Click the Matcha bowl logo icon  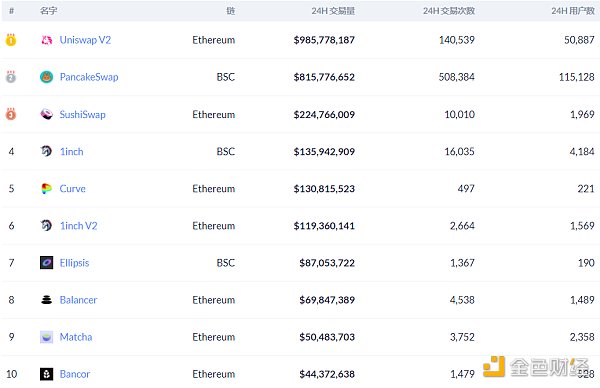point(47,337)
